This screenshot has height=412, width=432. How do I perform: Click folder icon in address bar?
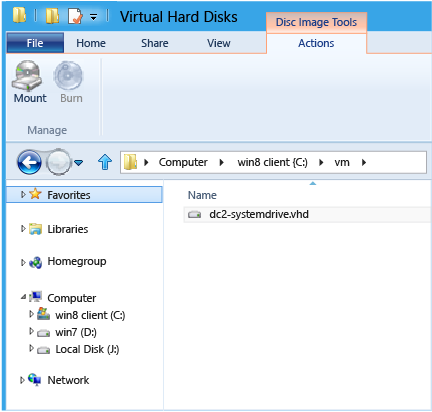point(130,162)
